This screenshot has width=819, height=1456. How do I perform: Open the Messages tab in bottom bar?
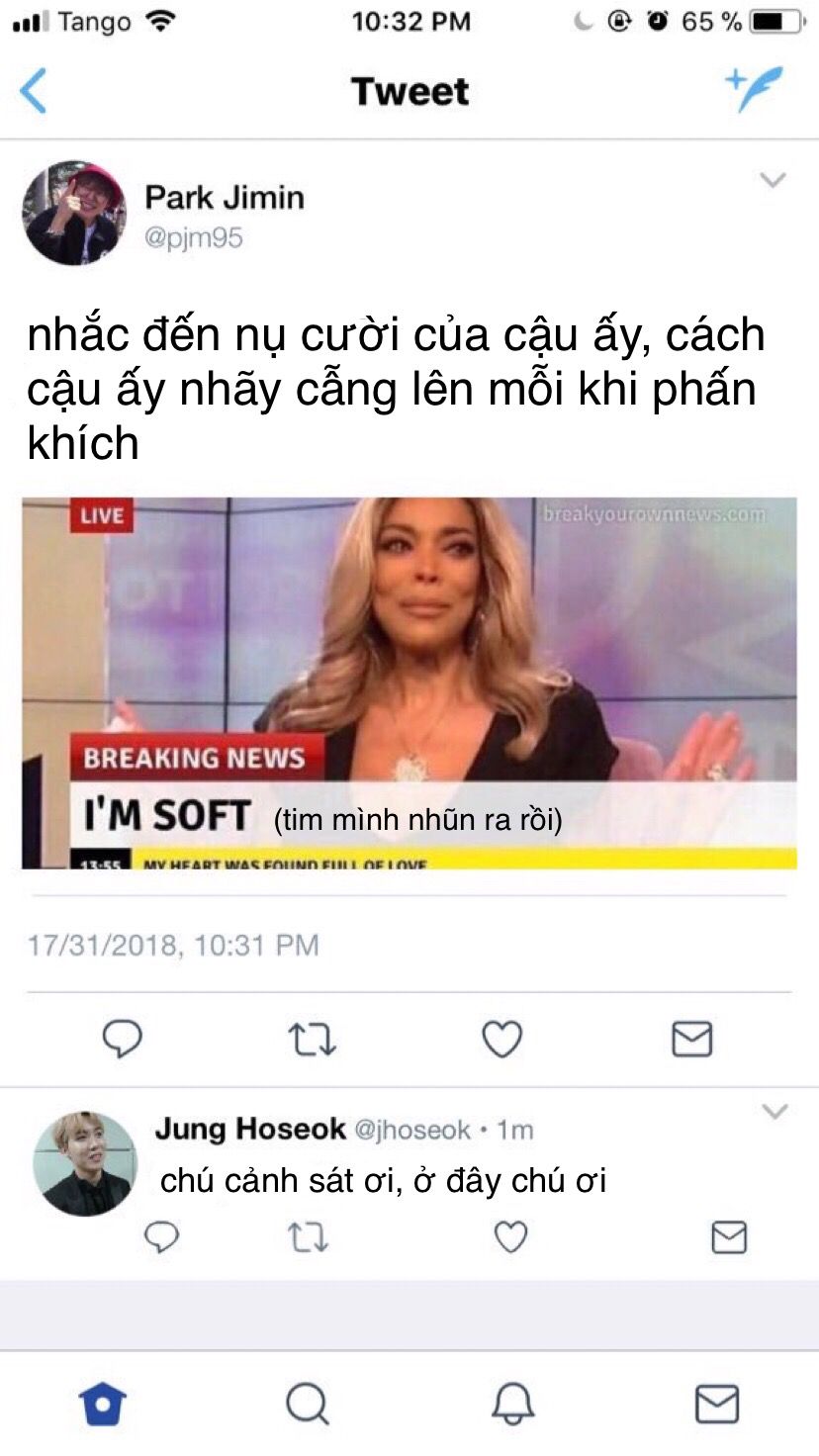pos(716,1403)
